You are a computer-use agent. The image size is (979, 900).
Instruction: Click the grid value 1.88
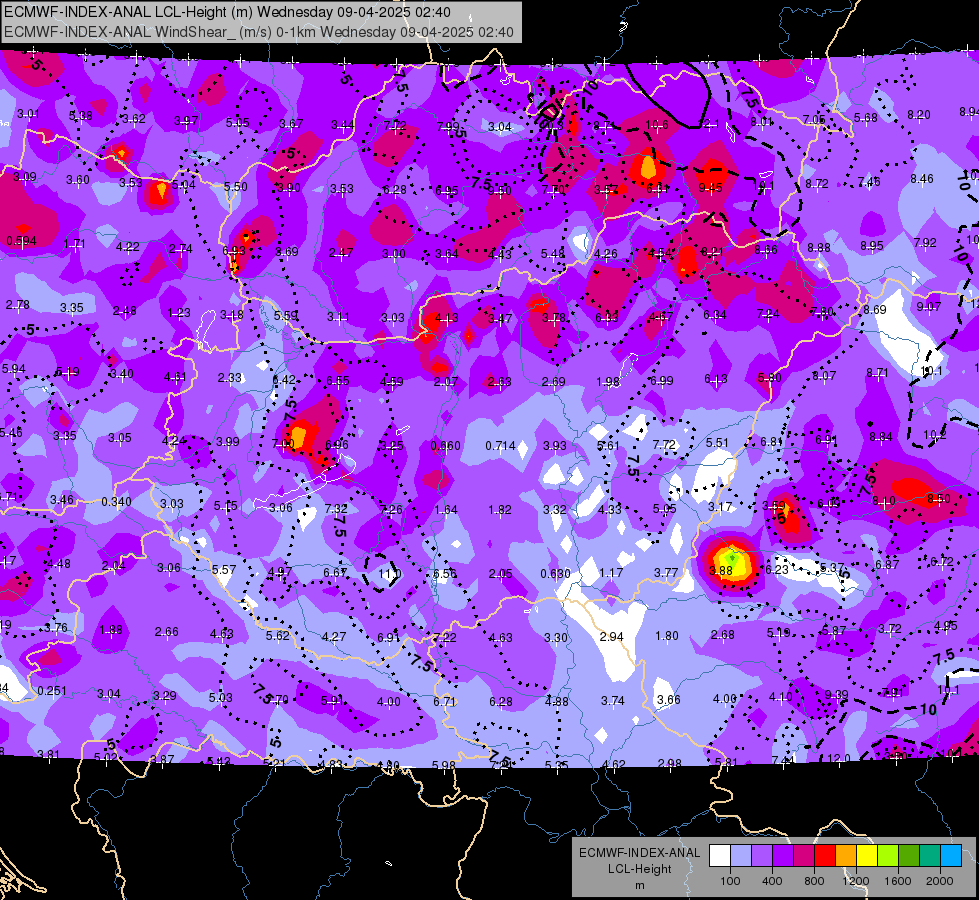pos(111,629)
